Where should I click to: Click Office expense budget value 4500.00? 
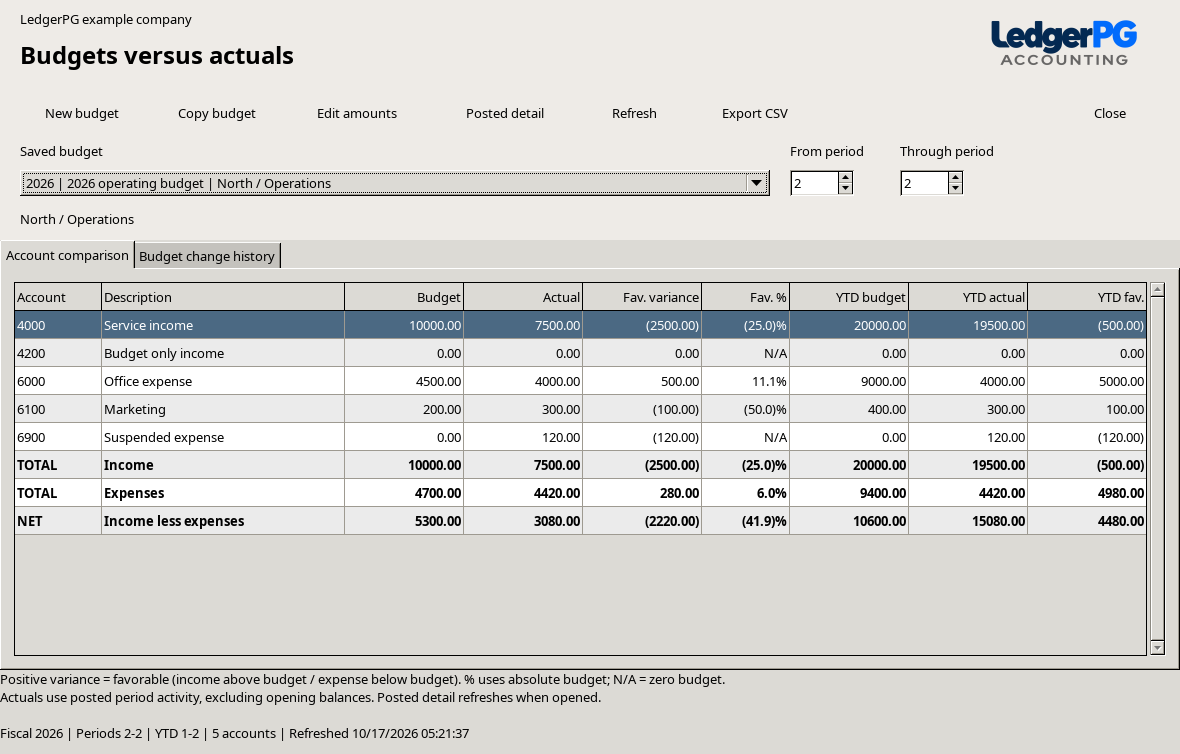tap(403, 381)
